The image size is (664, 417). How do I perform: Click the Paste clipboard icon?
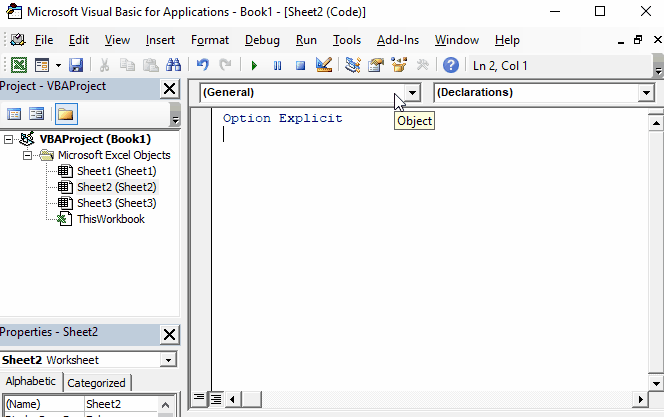pos(150,65)
